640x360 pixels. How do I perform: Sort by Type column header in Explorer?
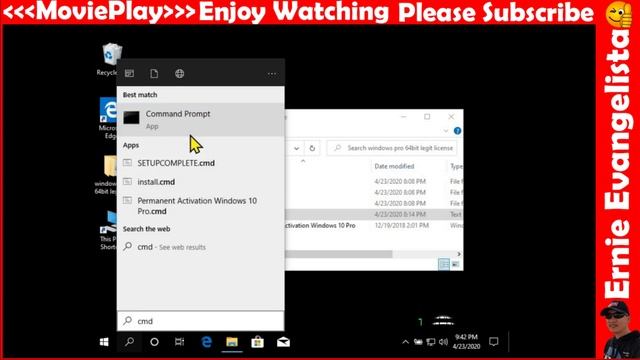click(456, 166)
